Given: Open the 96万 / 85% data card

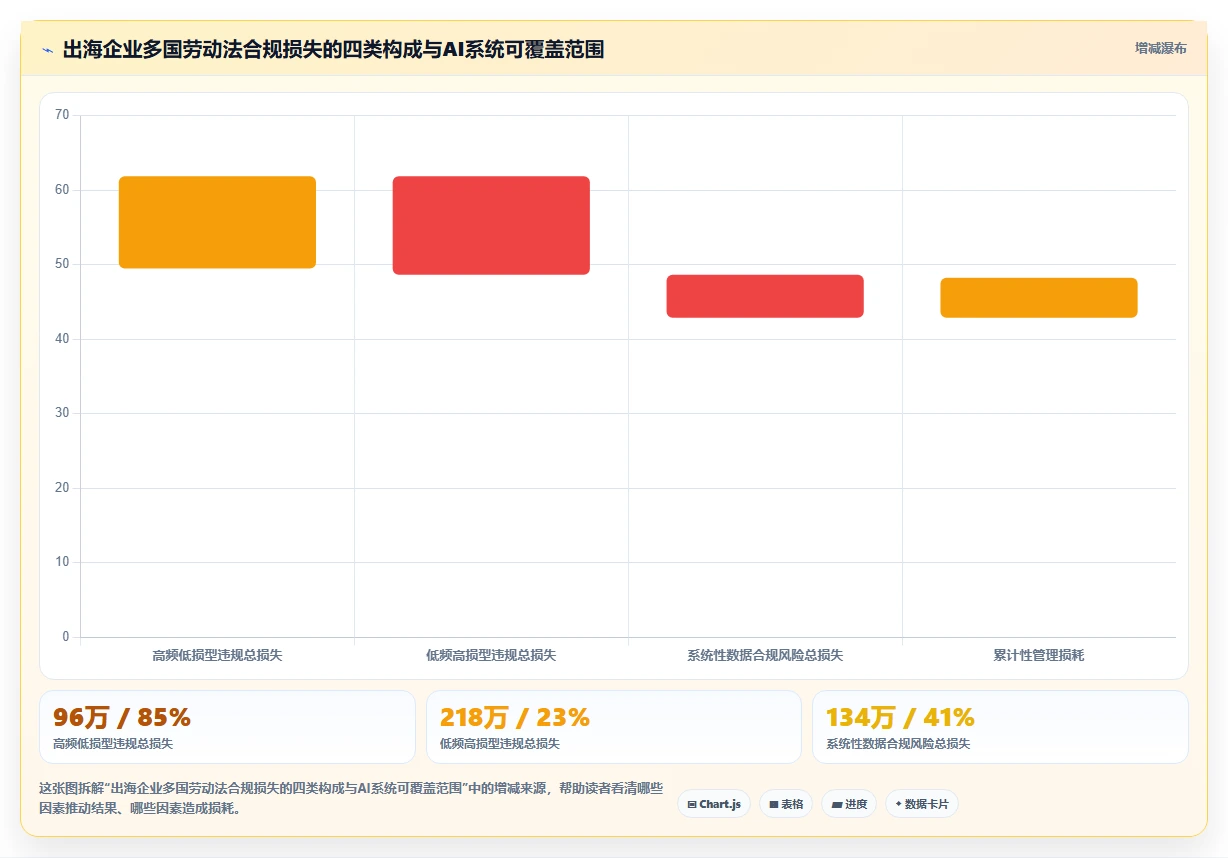Looking at the screenshot, I should [x=227, y=727].
